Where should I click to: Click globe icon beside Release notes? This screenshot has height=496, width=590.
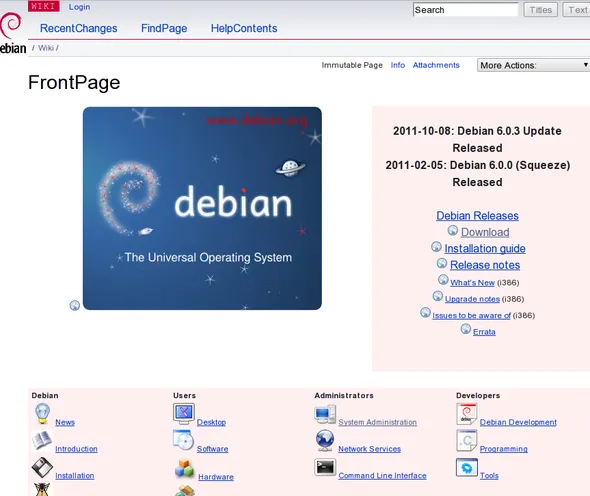[x=442, y=263]
